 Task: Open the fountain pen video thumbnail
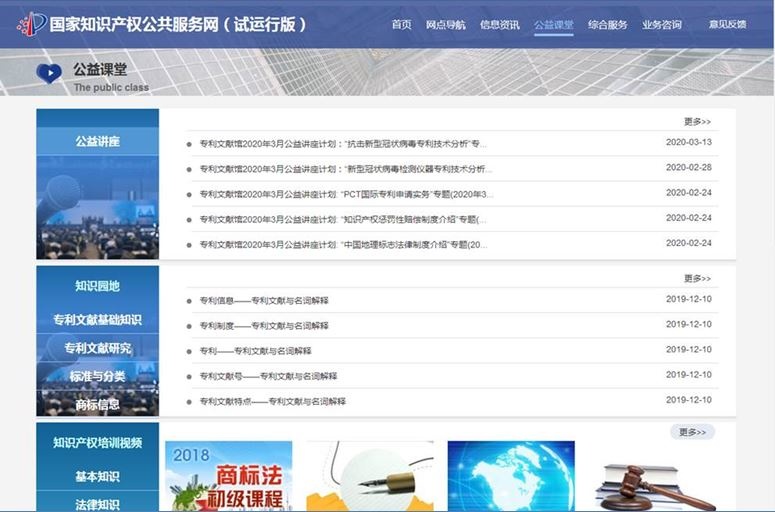pyautogui.click(x=370, y=476)
